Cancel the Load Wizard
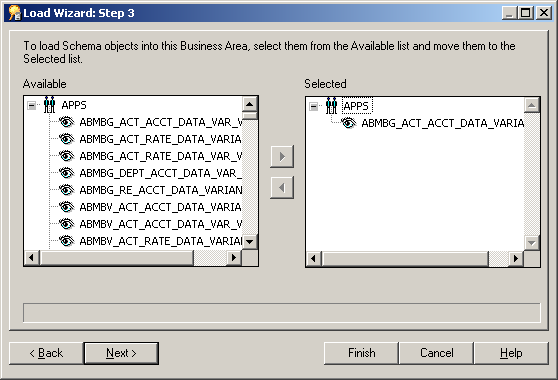The image size is (558, 380). [x=436, y=353]
